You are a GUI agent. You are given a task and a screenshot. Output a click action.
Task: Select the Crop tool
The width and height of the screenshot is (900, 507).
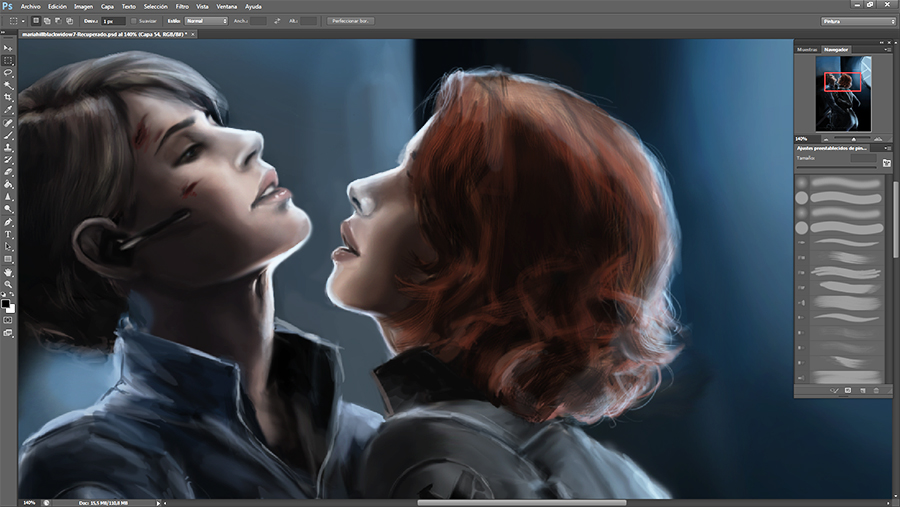[8, 98]
